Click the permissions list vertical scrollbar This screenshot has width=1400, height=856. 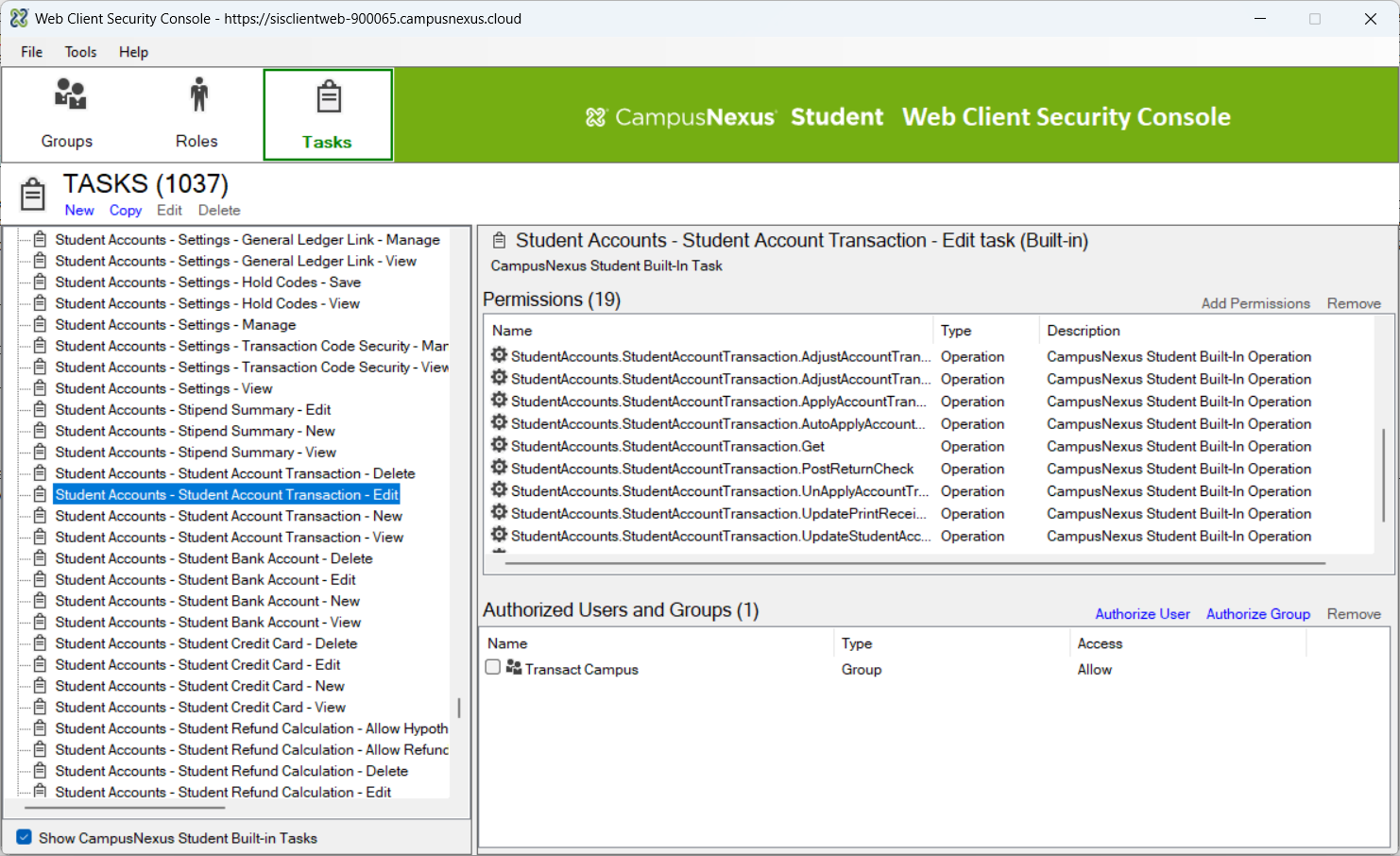[x=1384, y=475]
